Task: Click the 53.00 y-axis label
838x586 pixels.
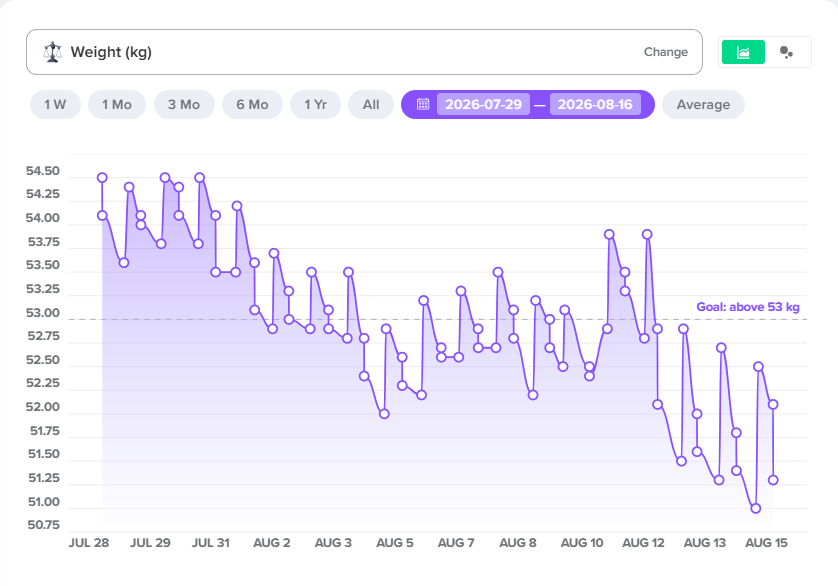Action: (x=43, y=313)
